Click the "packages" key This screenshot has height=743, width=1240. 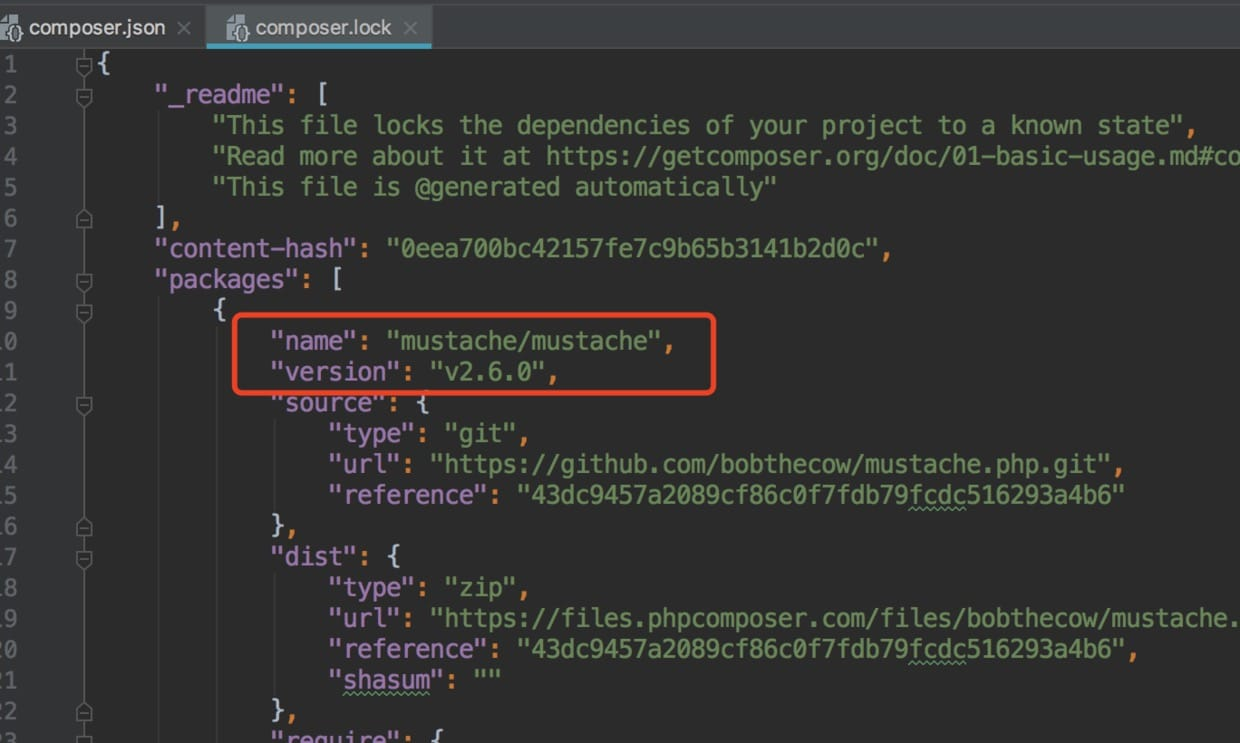tap(227, 280)
